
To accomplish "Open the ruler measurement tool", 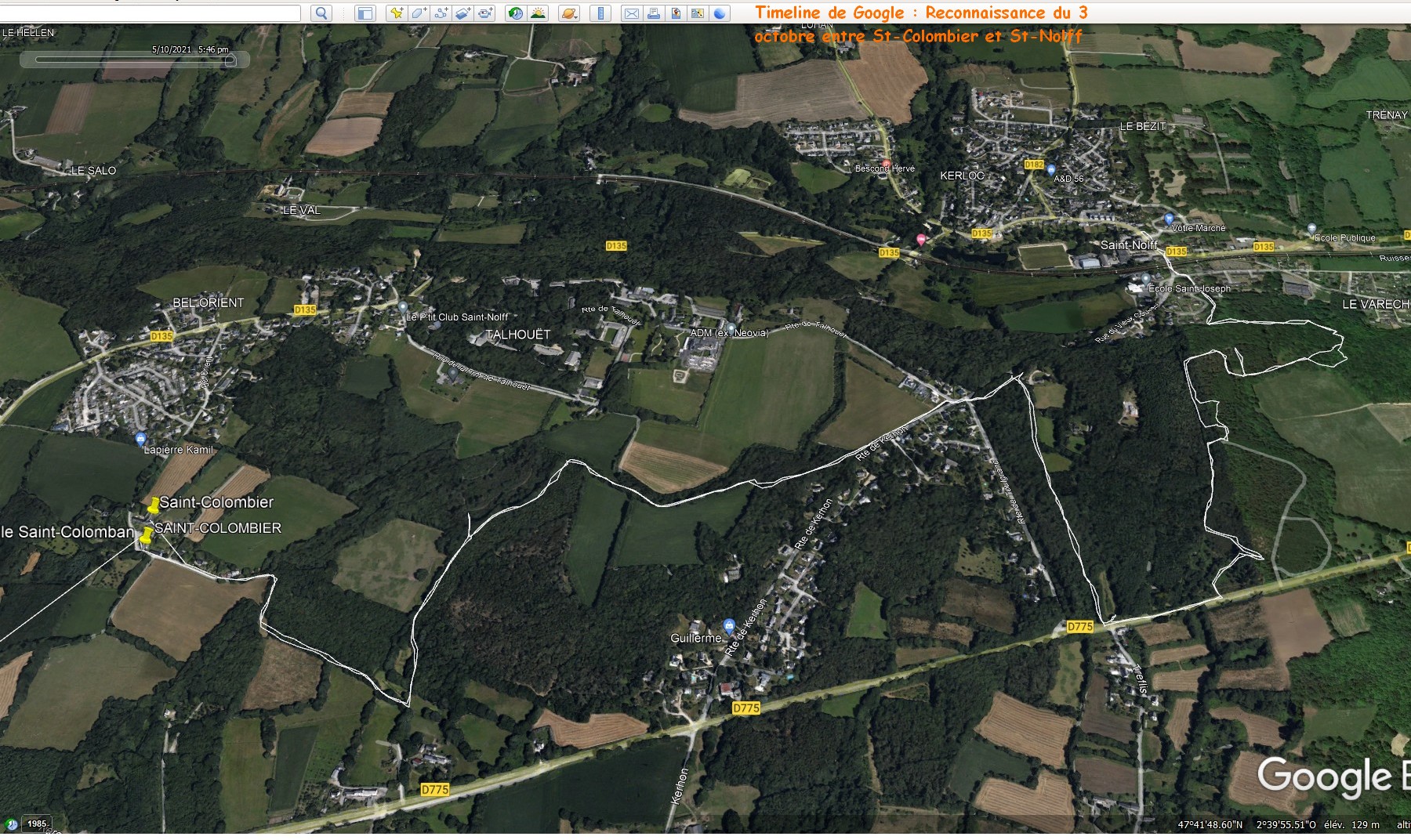I will click(600, 13).
